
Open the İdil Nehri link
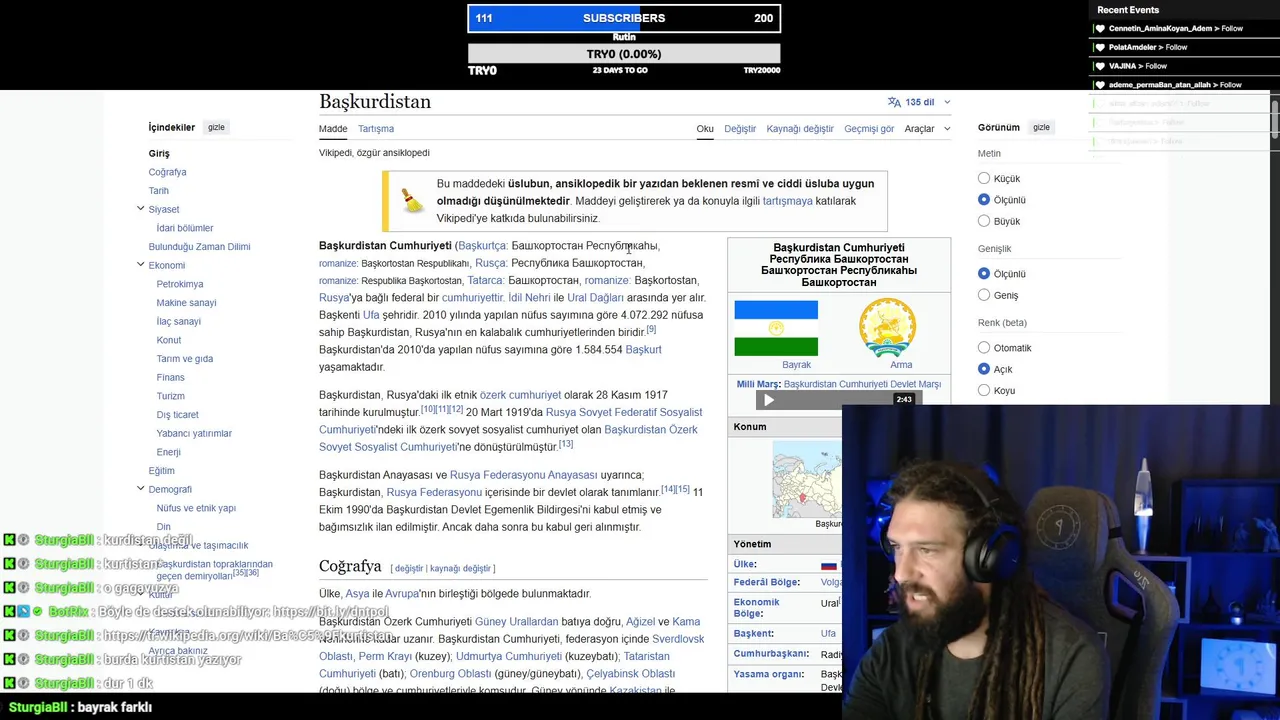coord(529,298)
